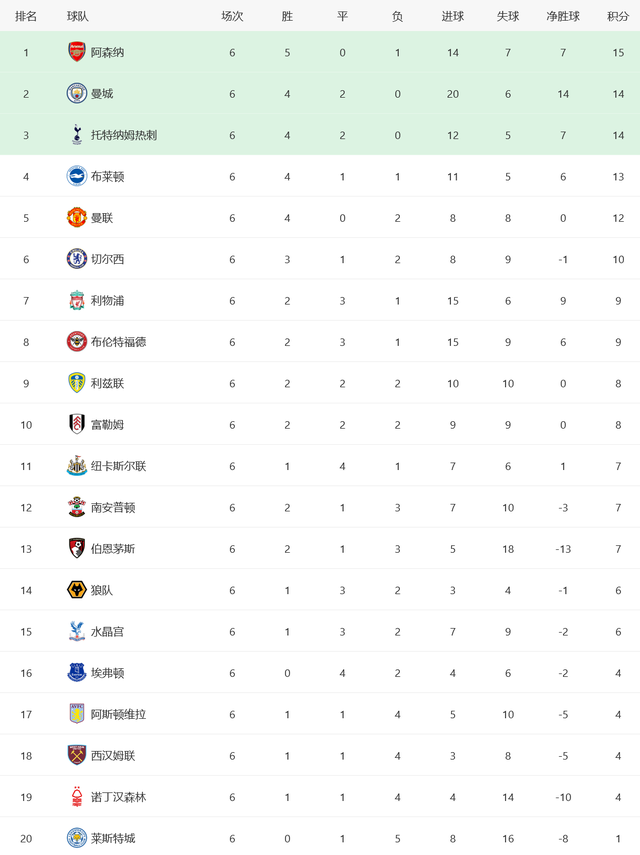The height and width of the screenshot is (855, 640).
Task: Click the Leicester City fox badge
Action: click(77, 838)
